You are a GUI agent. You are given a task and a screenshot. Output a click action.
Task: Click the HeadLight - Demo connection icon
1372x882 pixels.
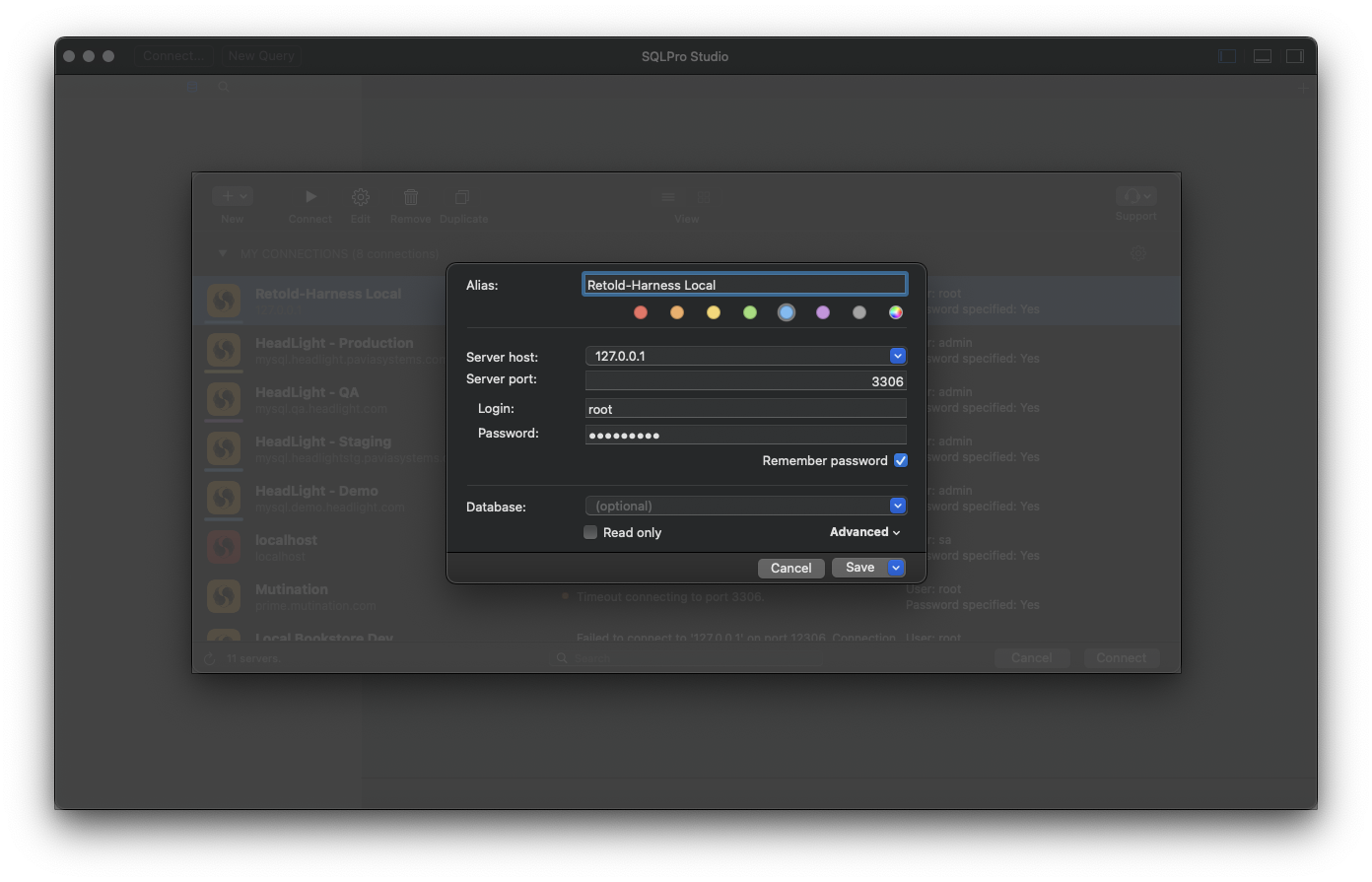(224, 498)
